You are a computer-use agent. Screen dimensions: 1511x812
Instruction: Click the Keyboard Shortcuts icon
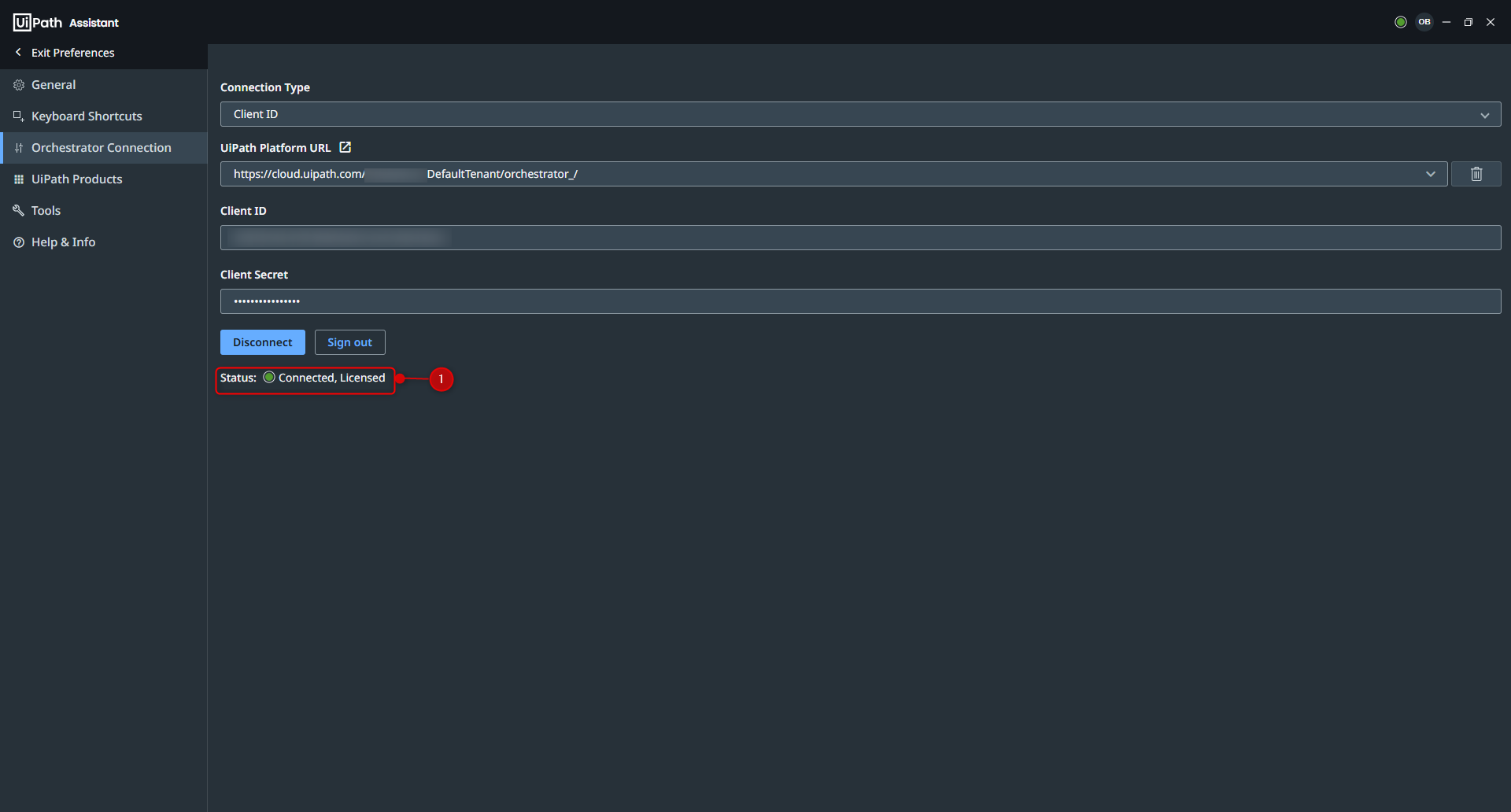click(x=19, y=116)
